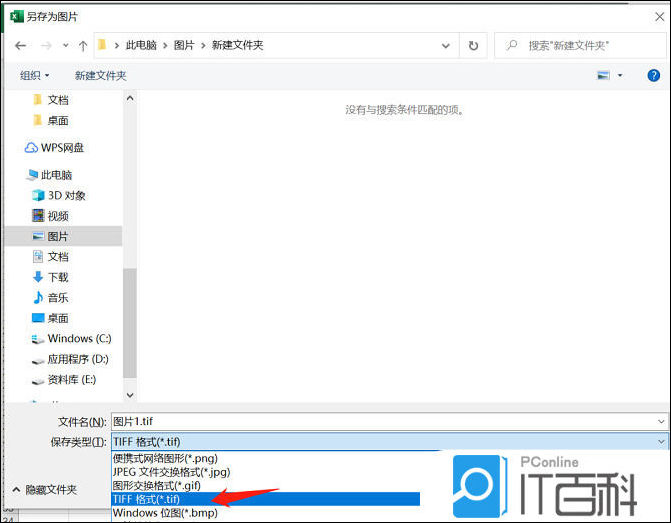Click the 3D 对象 cube icon
671x523 pixels.
[x=38, y=196]
